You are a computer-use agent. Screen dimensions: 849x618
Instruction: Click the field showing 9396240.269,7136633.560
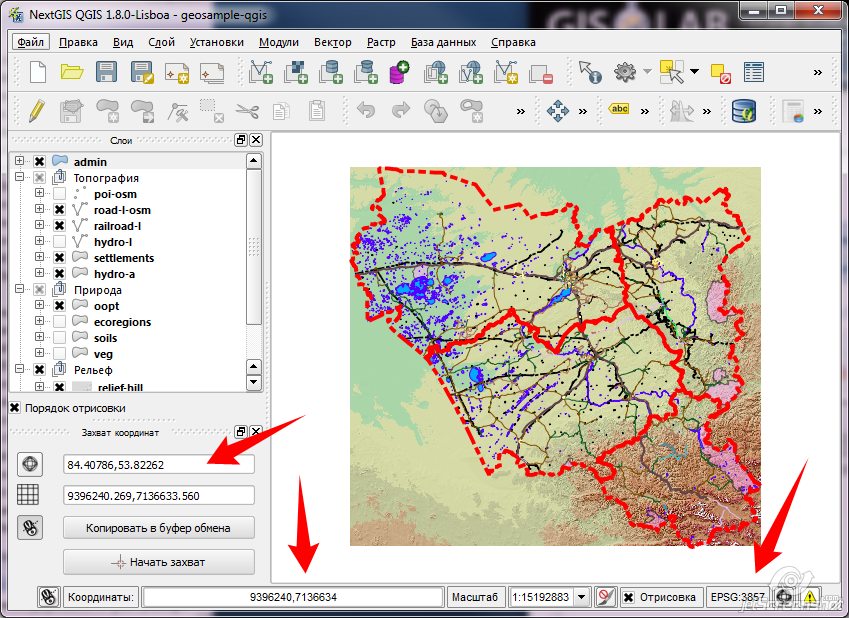point(159,496)
